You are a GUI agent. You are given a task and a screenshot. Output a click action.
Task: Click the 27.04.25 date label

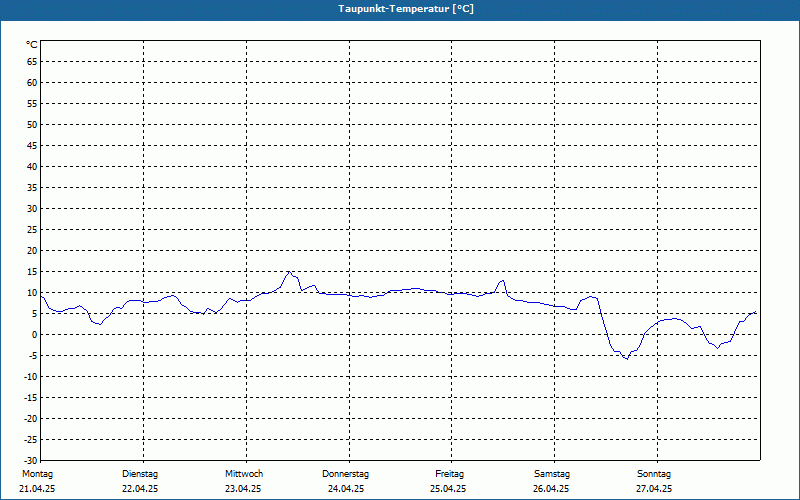(654, 489)
